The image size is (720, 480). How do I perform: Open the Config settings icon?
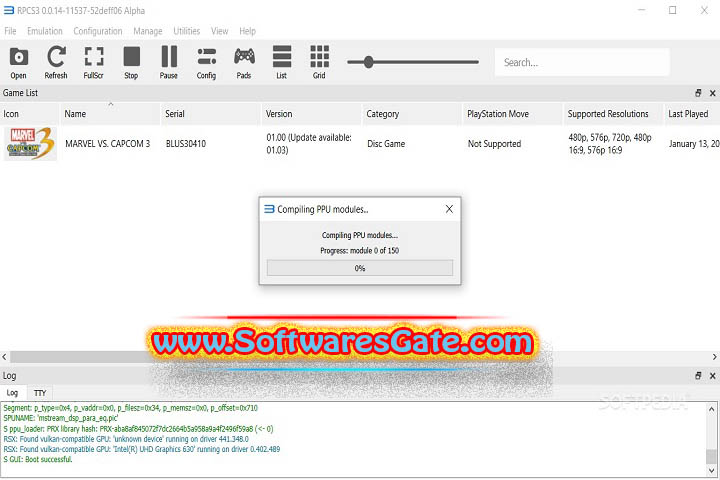(x=207, y=62)
